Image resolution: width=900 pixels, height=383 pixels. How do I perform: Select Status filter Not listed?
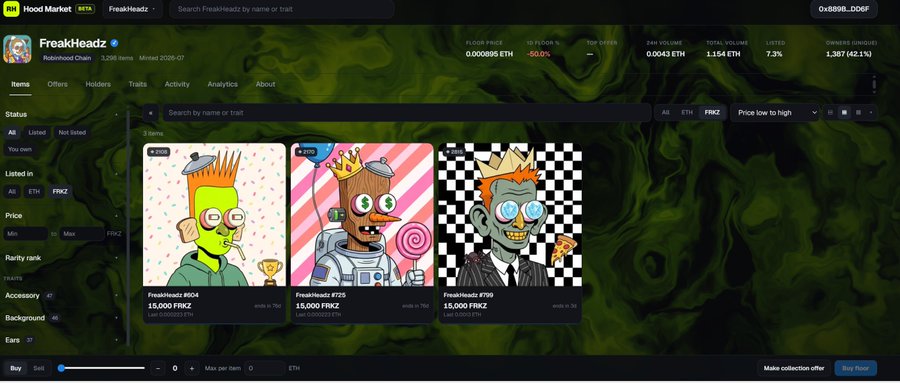pos(72,132)
